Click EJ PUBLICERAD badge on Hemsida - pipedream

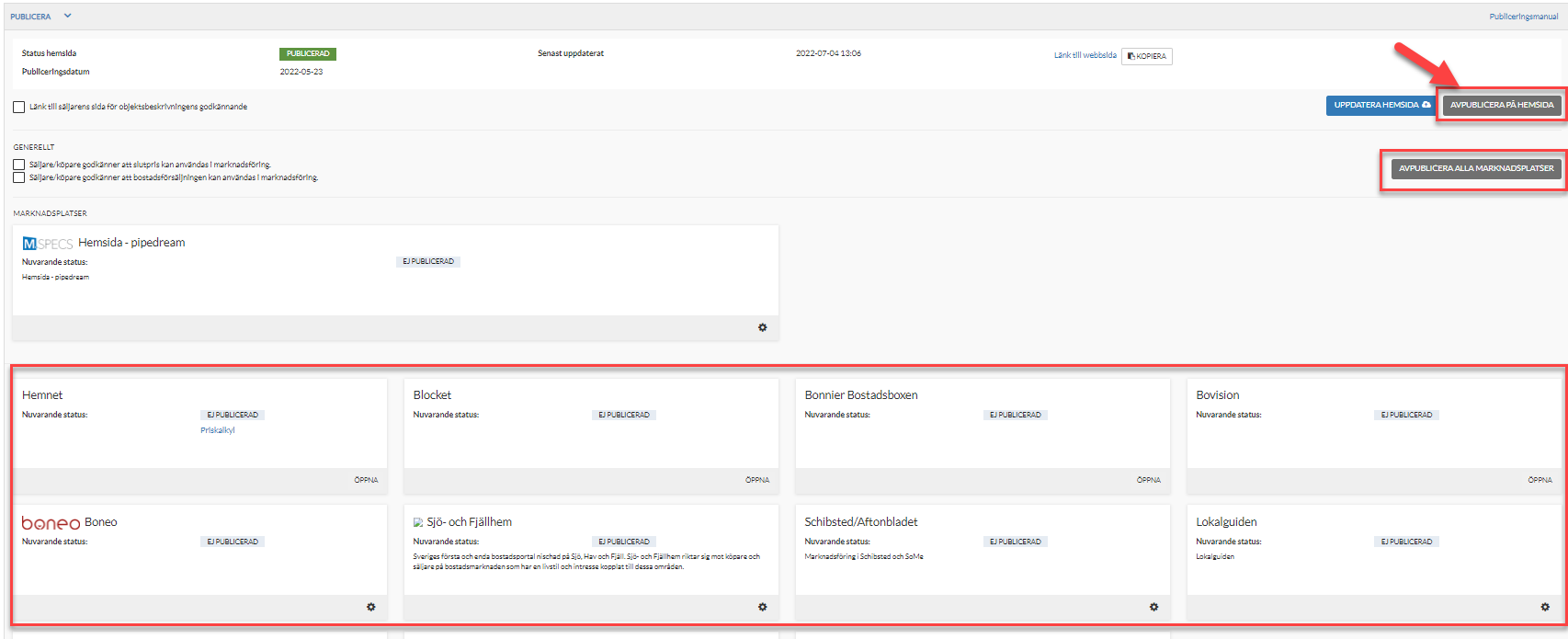coord(428,262)
